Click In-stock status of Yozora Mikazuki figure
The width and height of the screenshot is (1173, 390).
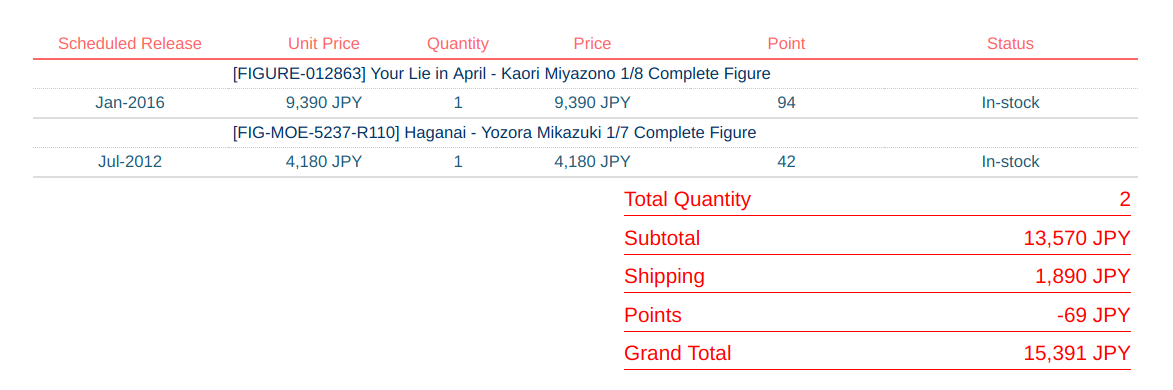click(x=1010, y=162)
